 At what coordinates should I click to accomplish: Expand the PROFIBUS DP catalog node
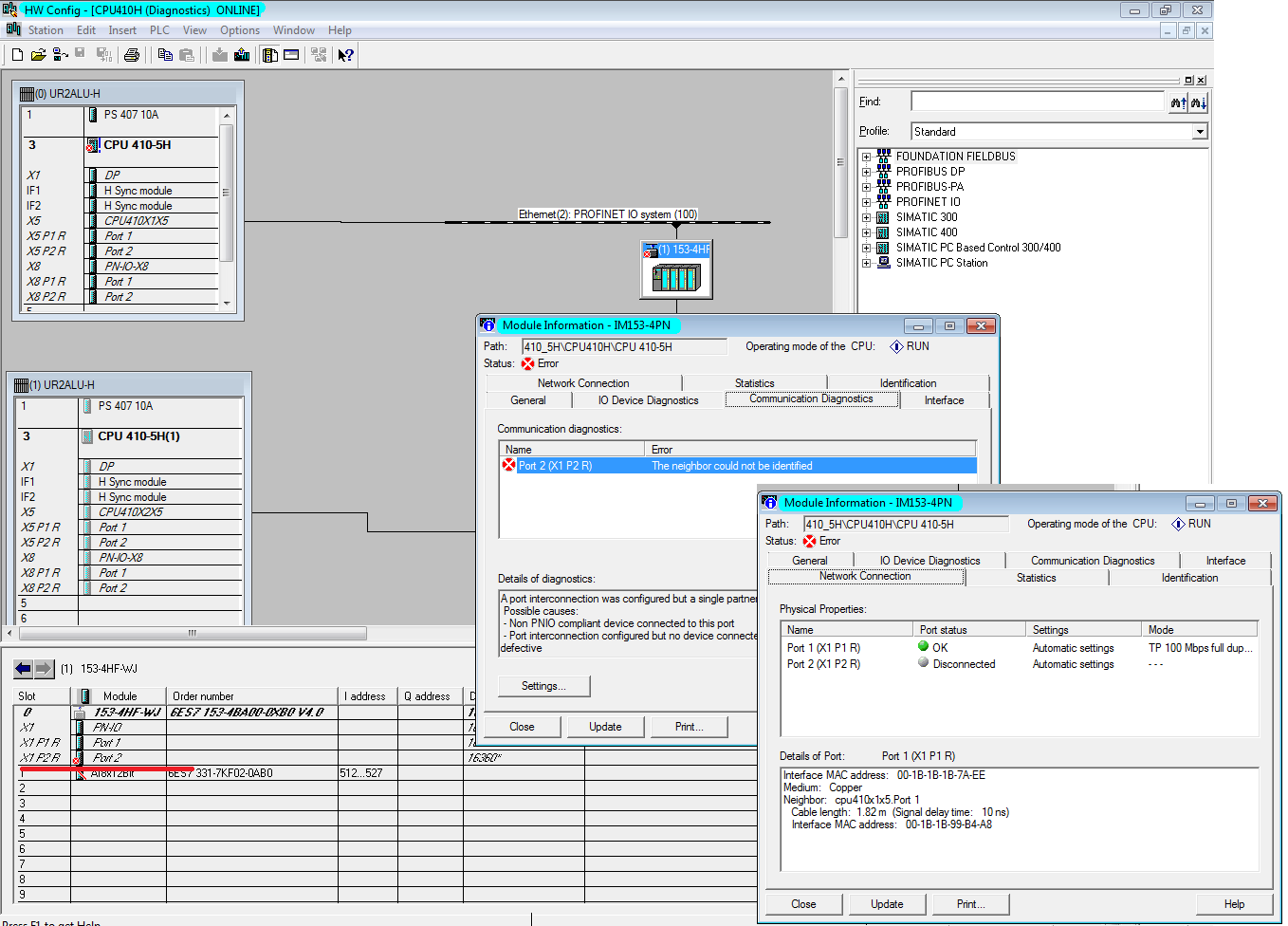pos(866,172)
